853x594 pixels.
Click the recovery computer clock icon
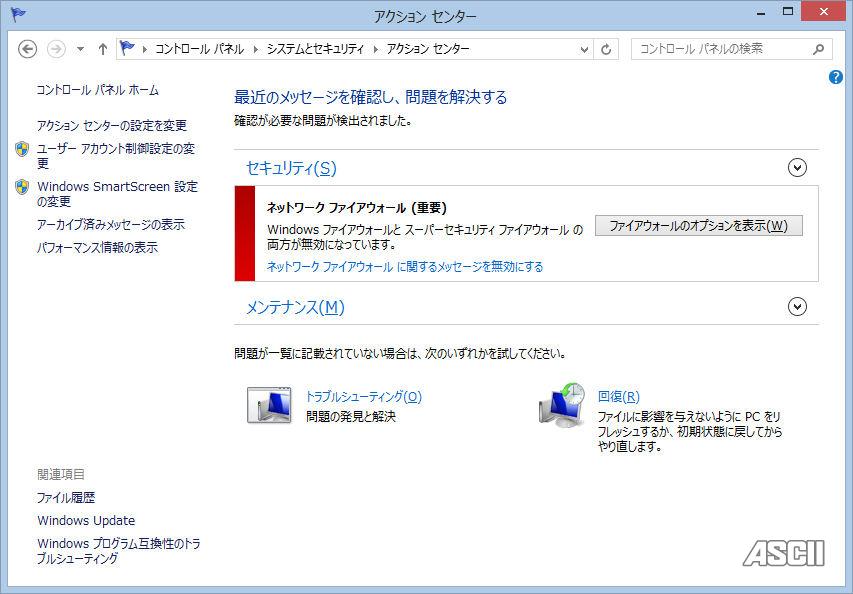[561, 405]
